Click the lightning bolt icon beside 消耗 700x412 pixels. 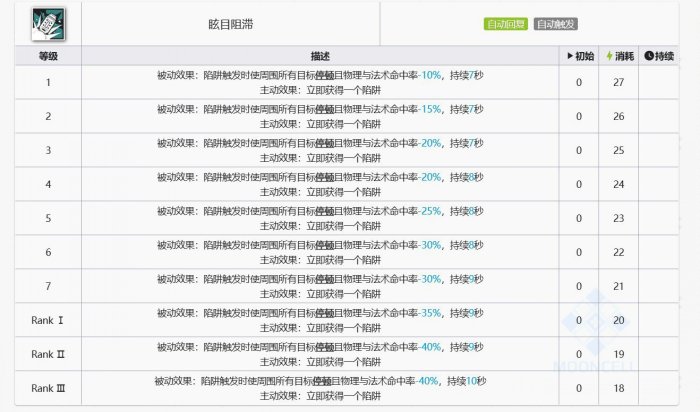[610, 56]
